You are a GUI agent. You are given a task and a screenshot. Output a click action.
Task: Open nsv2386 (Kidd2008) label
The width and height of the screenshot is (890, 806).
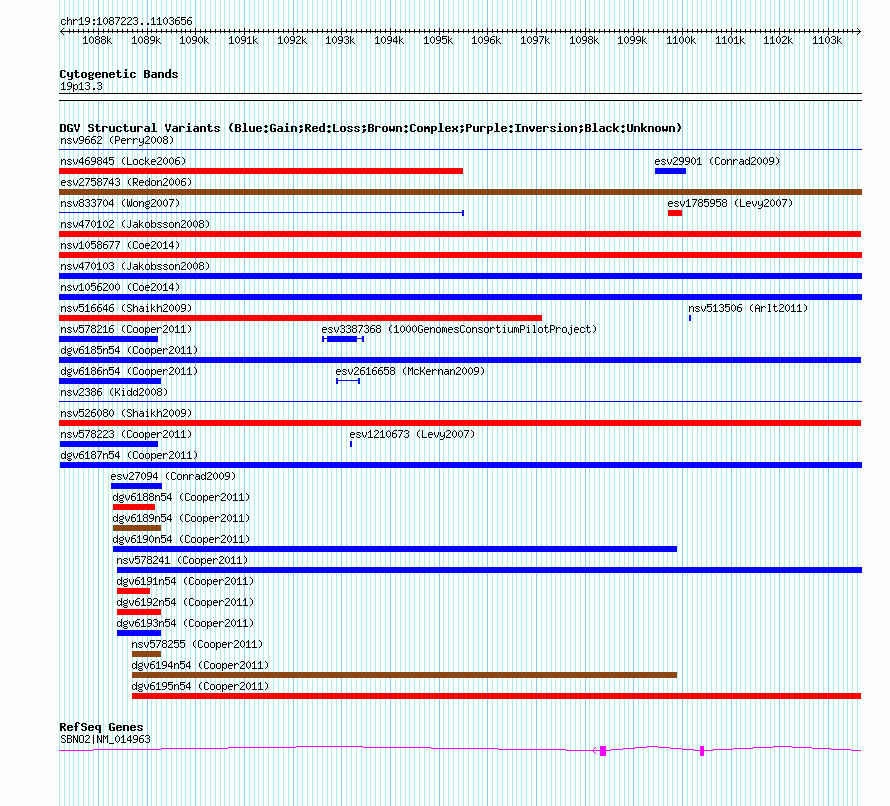click(x=114, y=392)
